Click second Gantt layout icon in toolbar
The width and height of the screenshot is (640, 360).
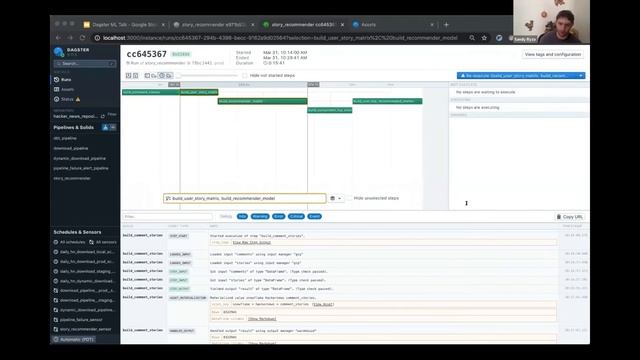[136, 76]
